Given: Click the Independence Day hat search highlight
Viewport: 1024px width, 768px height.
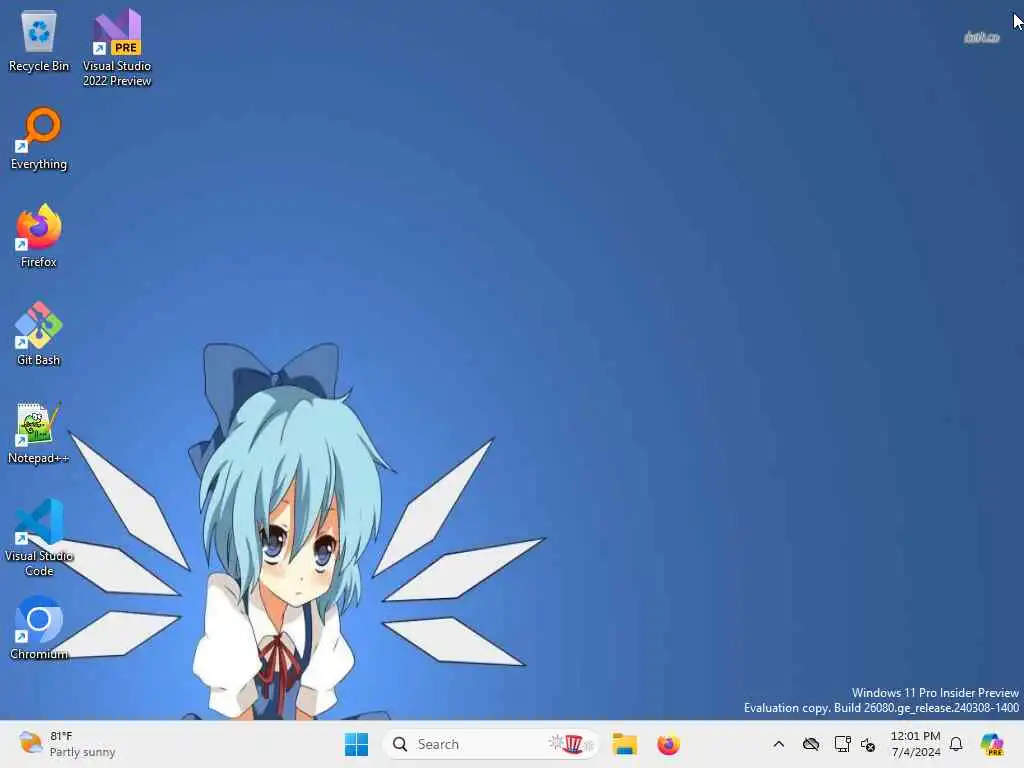Looking at the screenshot, I should tap(572, 744).
